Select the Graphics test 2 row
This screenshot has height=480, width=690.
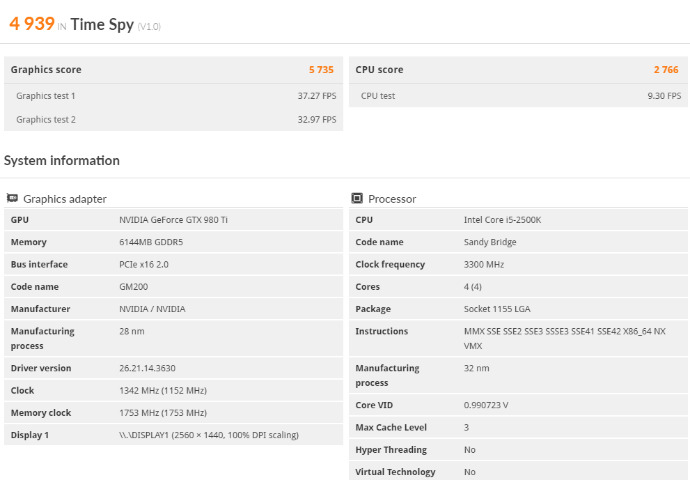click(x=172, y=120)
